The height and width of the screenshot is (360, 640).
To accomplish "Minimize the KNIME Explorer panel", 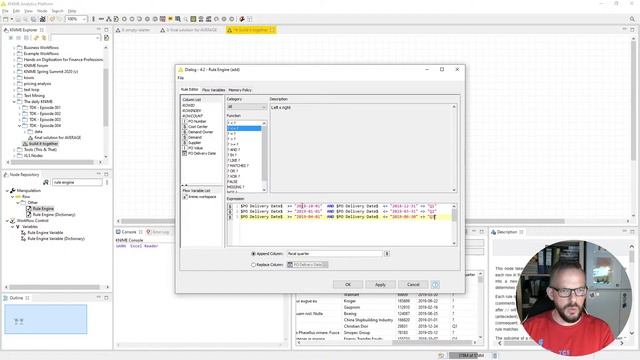I will (x=99, y=30).
